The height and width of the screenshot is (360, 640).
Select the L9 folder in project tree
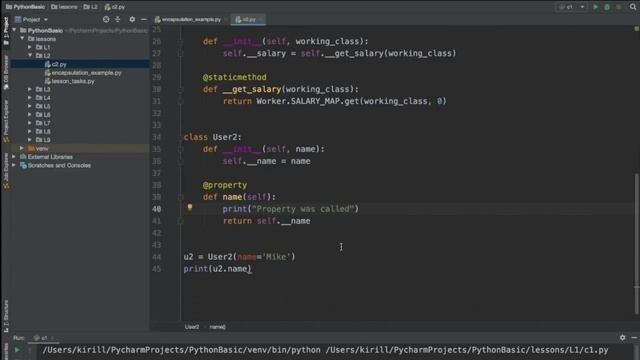click(x=43, y=140)
